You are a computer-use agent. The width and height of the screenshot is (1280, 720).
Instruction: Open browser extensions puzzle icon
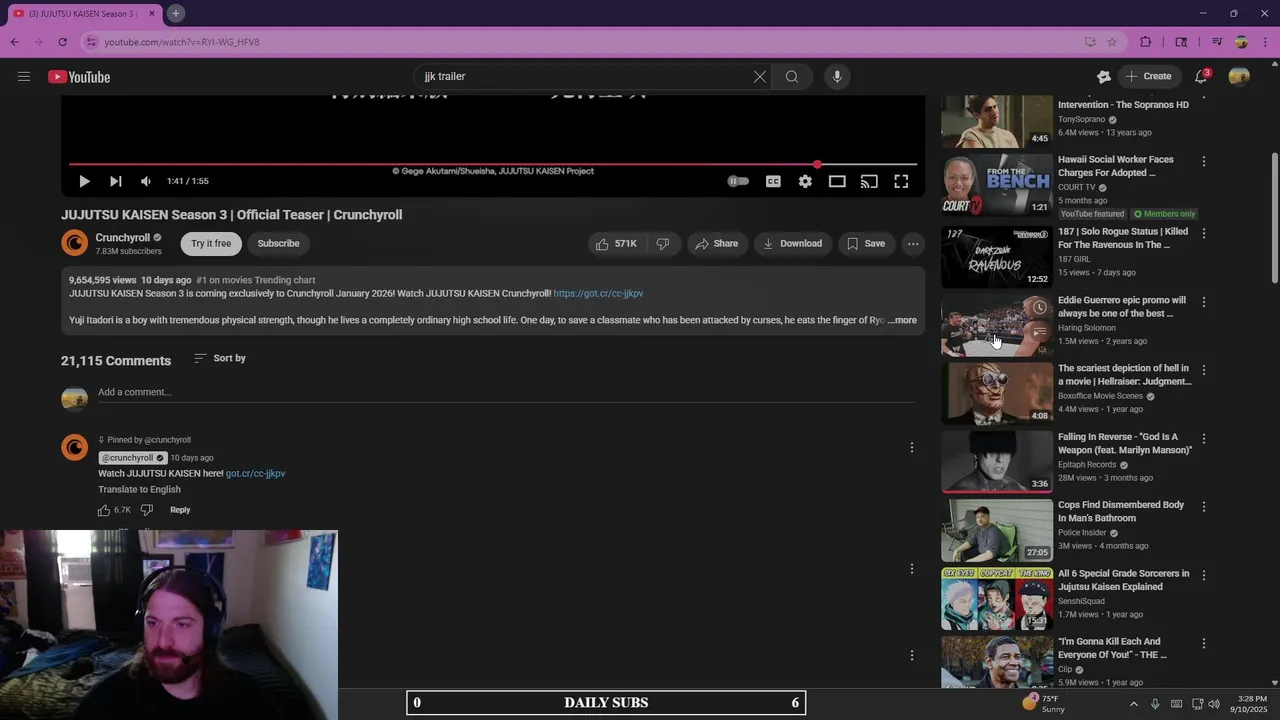point(1146,42)
